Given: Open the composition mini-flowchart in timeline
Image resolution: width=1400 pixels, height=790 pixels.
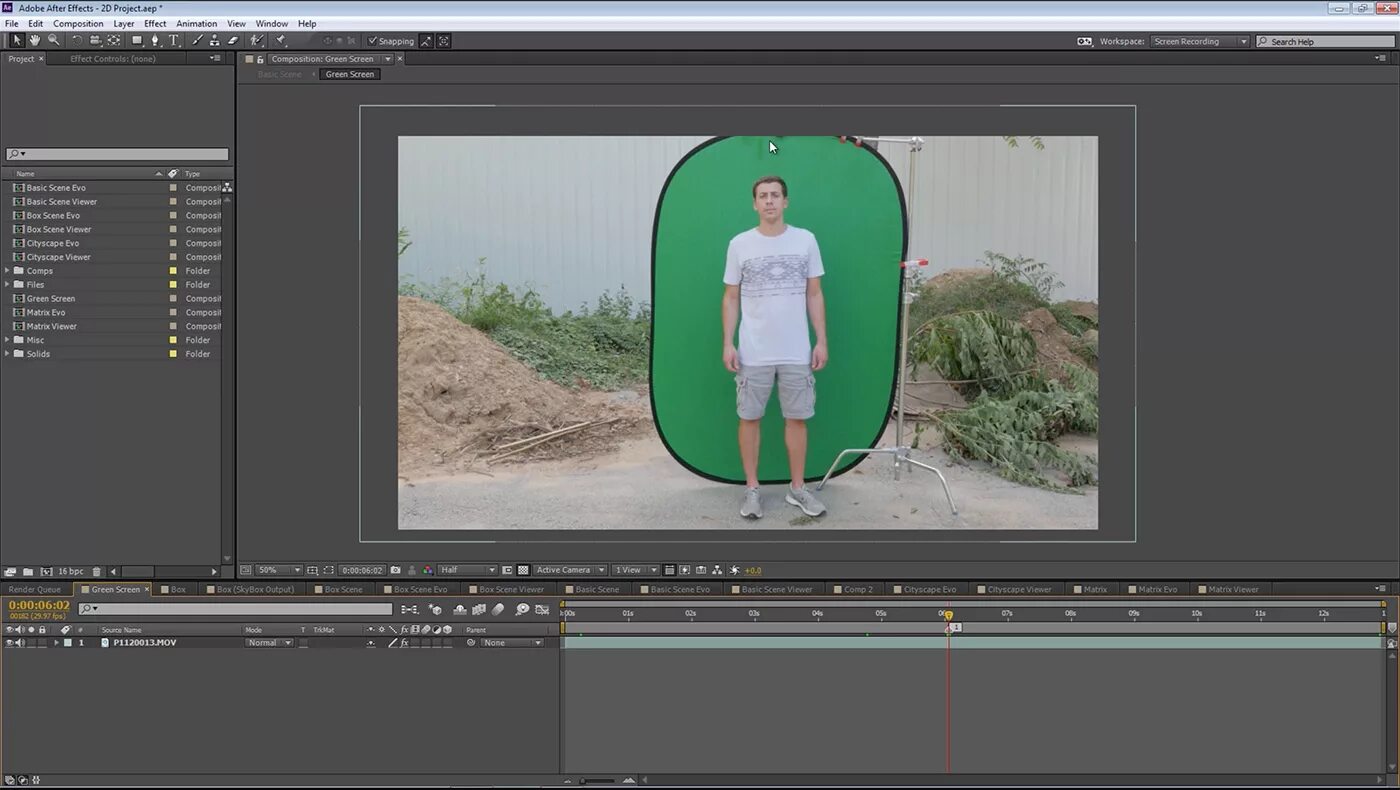Looking at the screenshot, I should pyautogui.click(x=410, y=609).
